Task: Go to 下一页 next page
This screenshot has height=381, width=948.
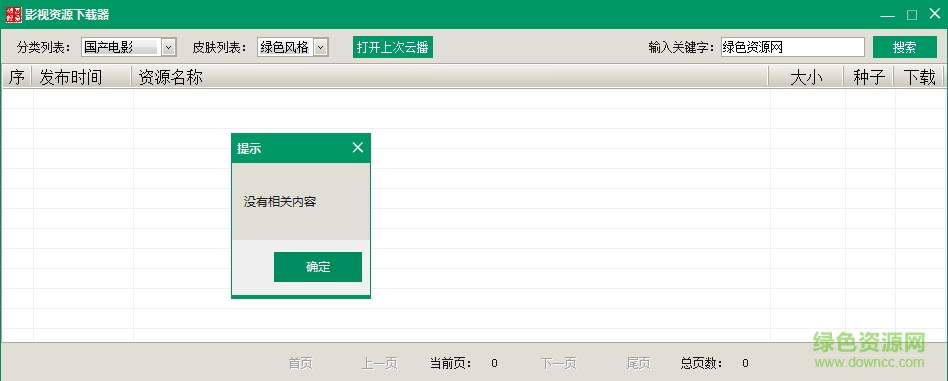Action: (x=559, y=363)
